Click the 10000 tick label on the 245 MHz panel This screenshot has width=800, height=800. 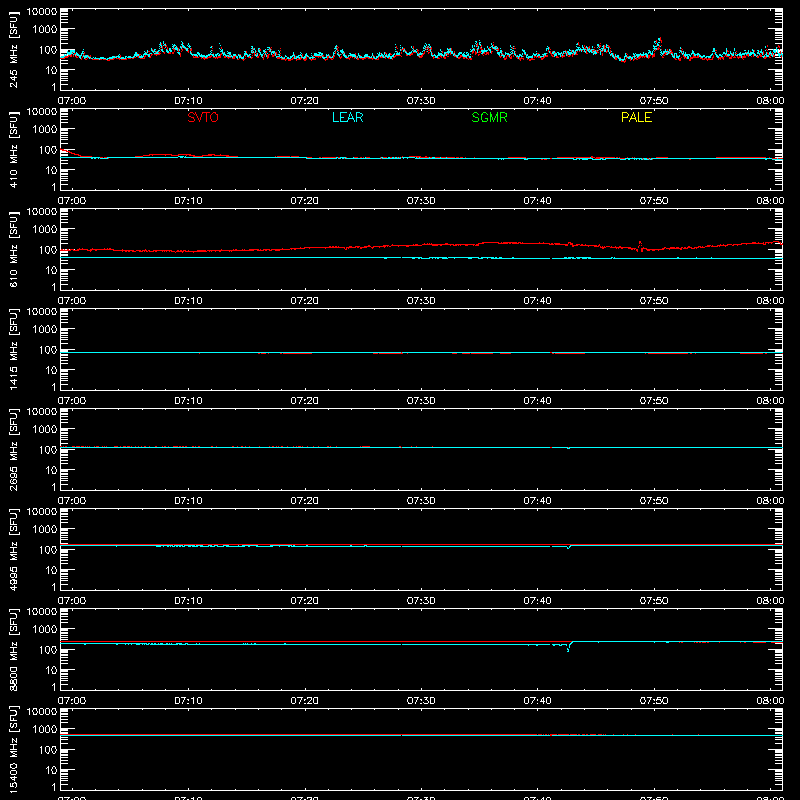42,12
